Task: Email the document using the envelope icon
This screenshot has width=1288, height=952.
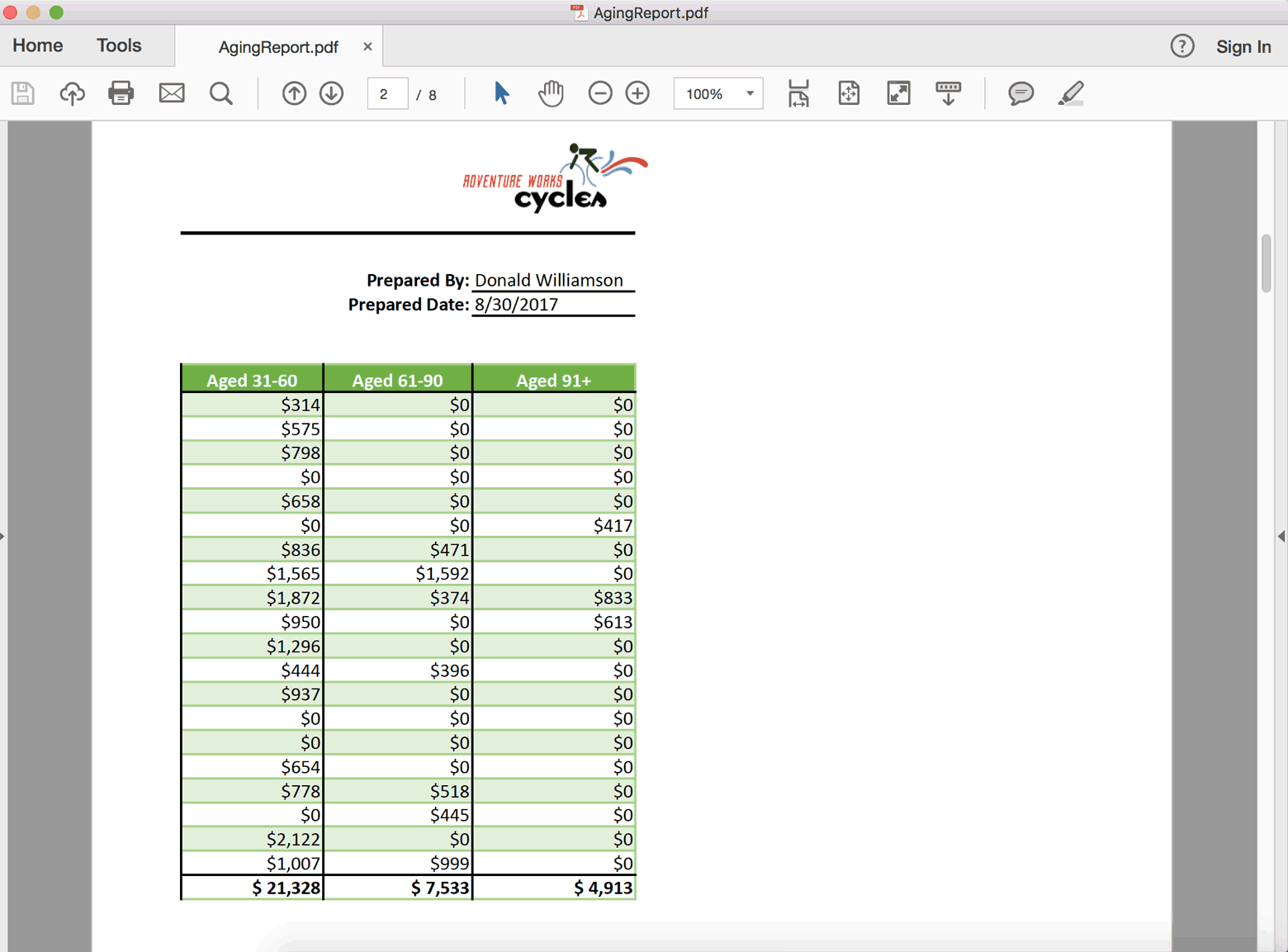Action: 171,93
